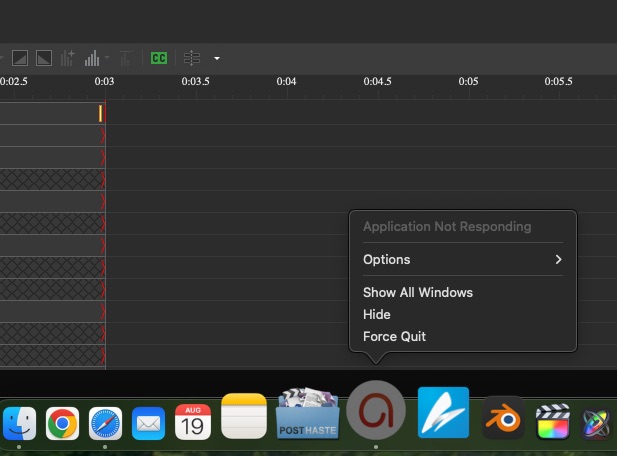Open Google Chrome from the dock
The width and height of the screenshot is (617, 456).
click(x=62, y=424)
